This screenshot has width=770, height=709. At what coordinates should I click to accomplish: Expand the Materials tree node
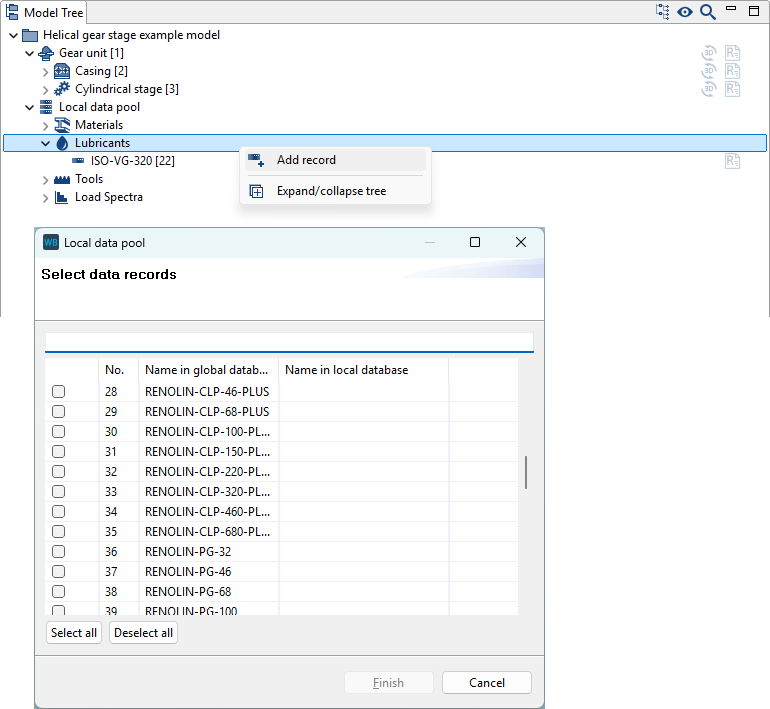coord(45,125)
